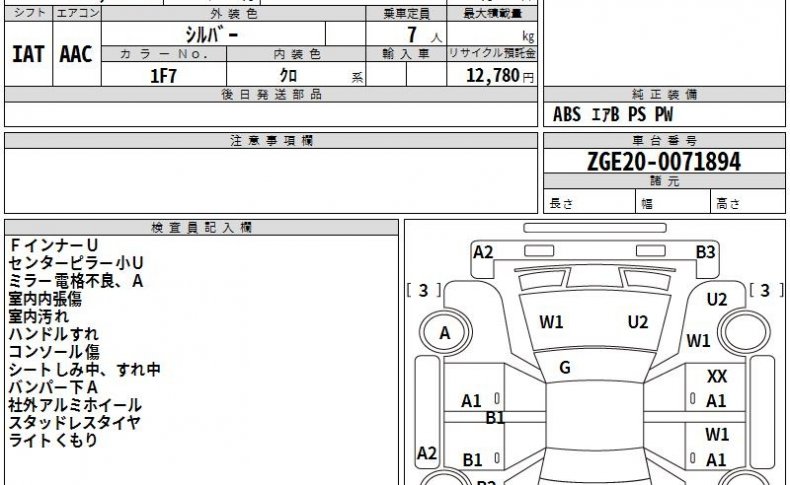
Task: Click the '外装色' header
Action: [234, 14]
